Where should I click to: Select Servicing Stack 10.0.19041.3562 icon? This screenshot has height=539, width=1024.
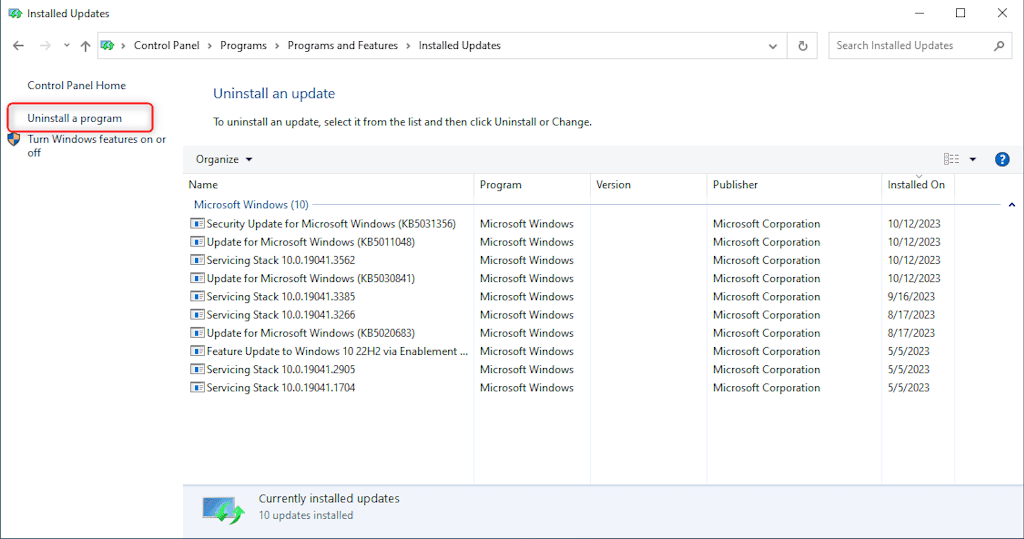point(197,261)
